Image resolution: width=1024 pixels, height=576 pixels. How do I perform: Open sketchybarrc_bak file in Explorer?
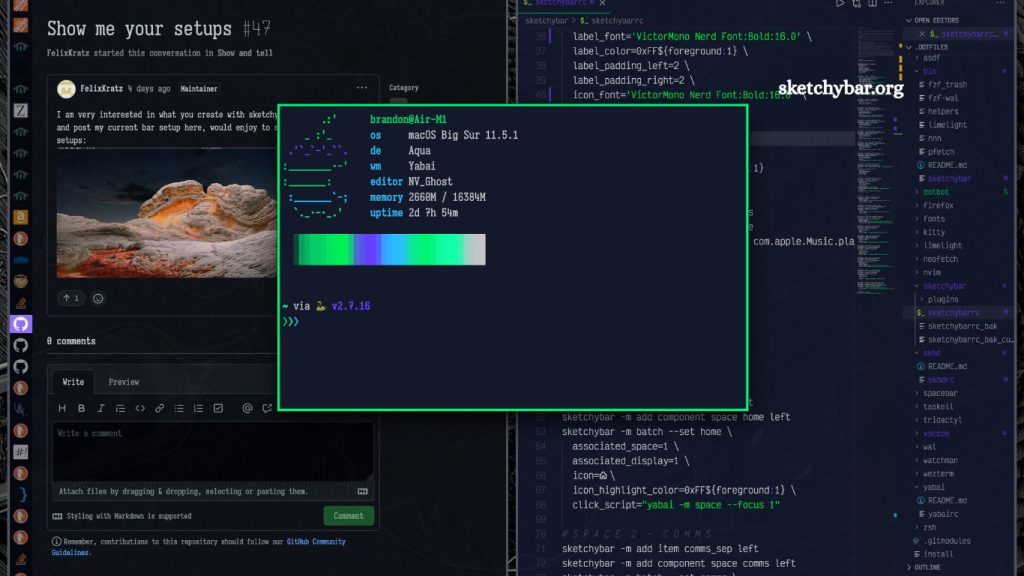(x=962, y=326)
